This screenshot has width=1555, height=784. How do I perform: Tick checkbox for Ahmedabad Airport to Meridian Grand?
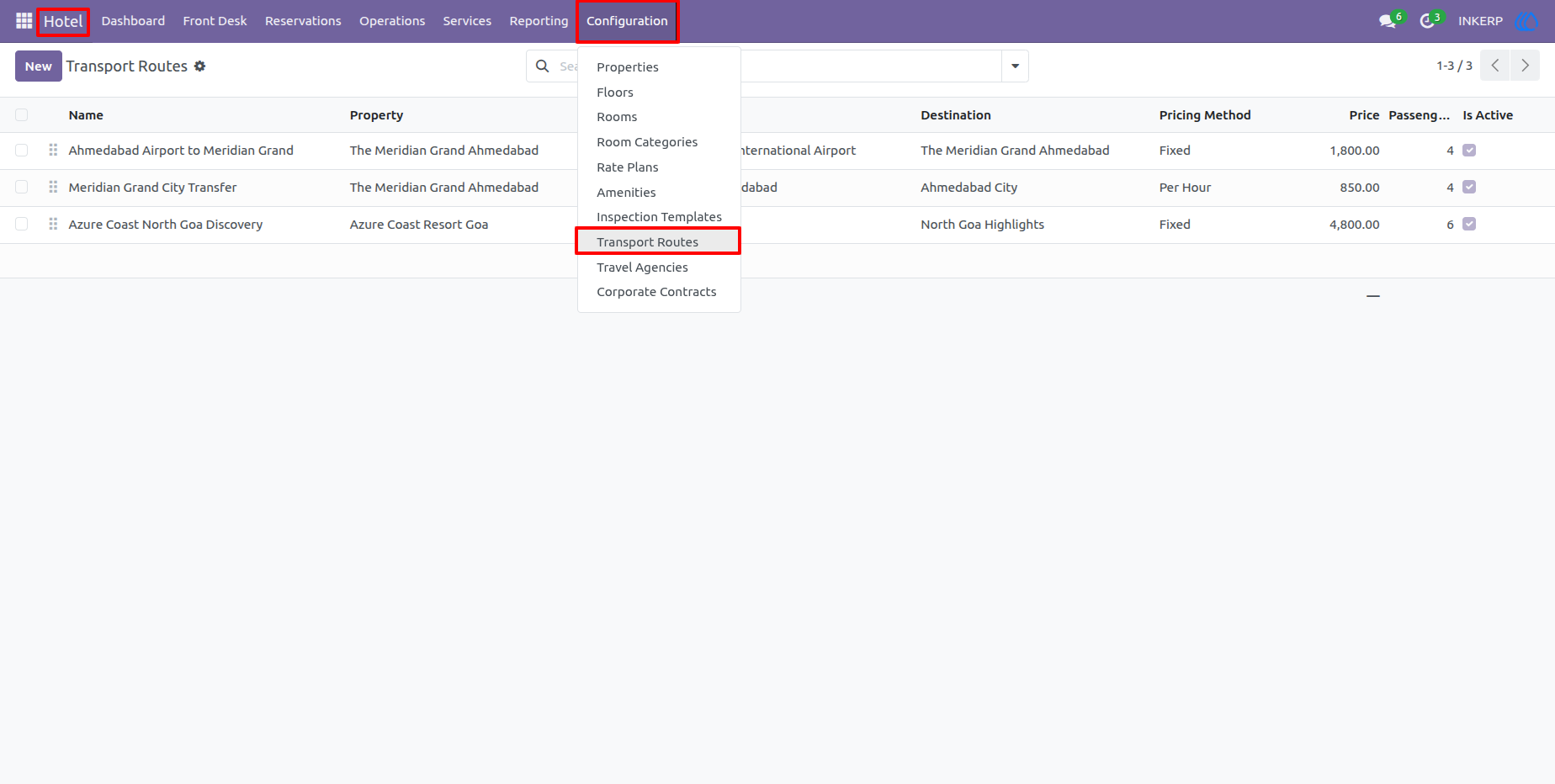coord(22,151)
